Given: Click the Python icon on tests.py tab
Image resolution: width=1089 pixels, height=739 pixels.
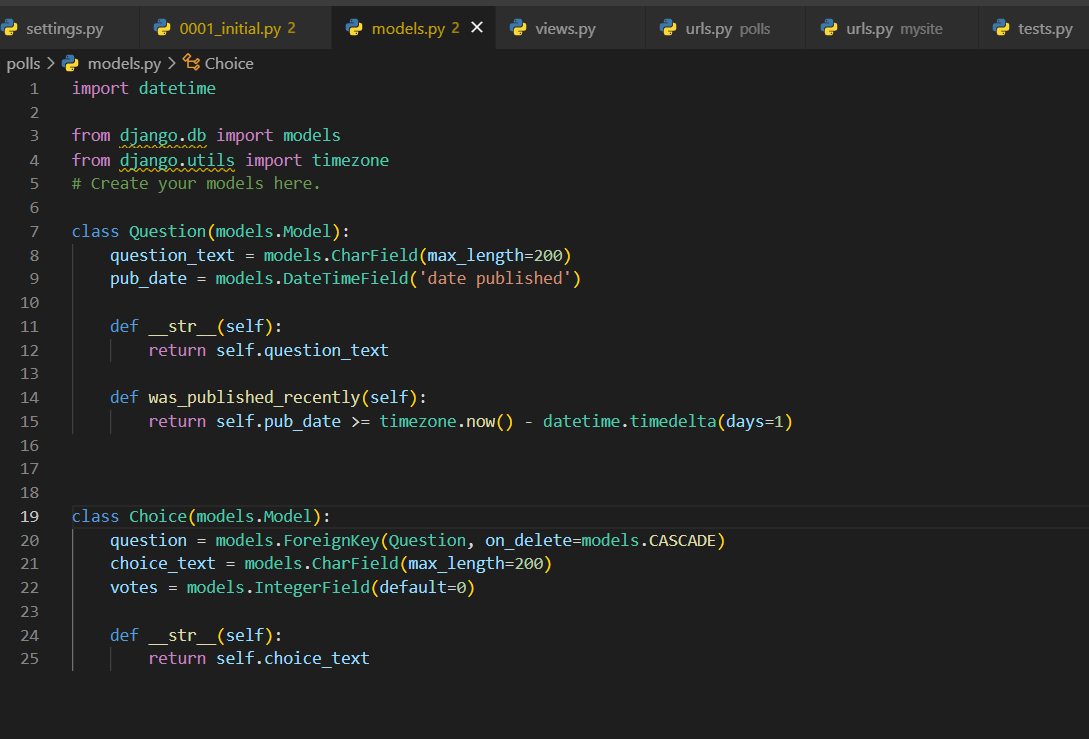Looking at the screenshot, I should click(x=1001, y=28).
